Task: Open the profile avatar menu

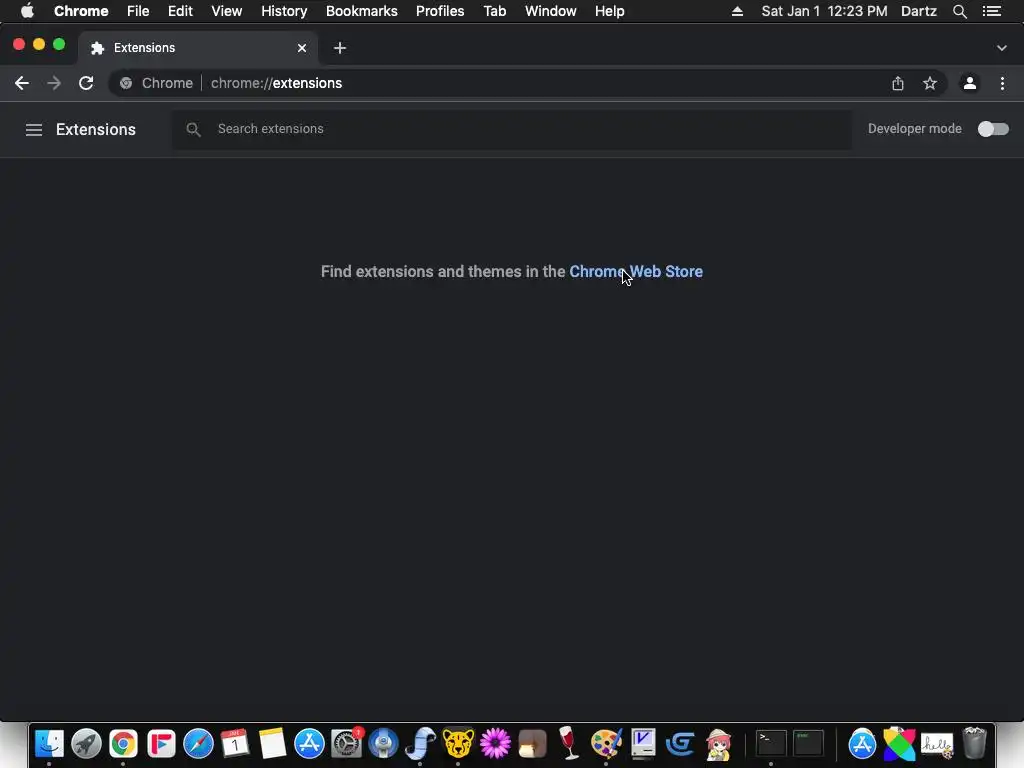Action: (970, 84)
